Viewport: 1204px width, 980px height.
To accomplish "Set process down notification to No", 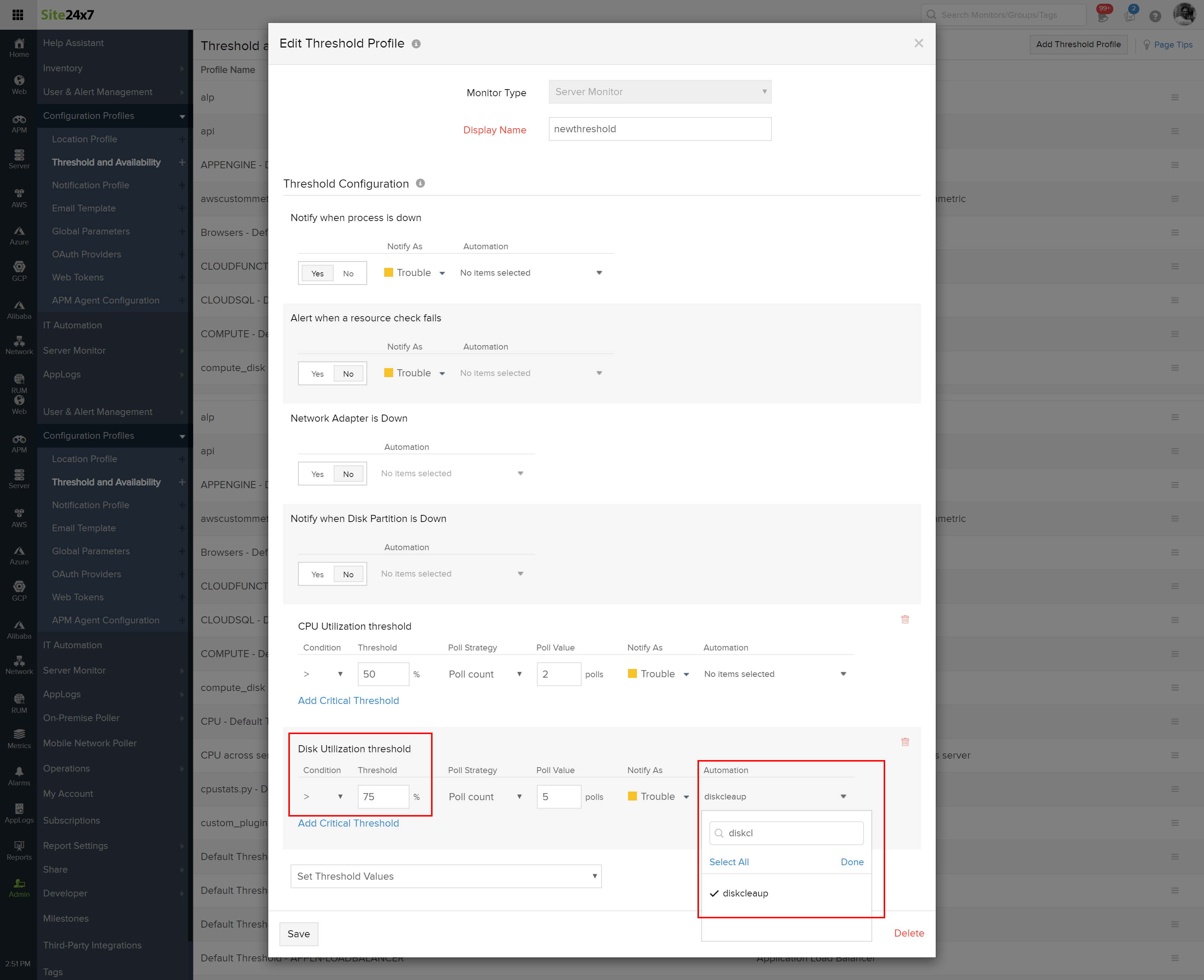I will click(x=348, y=273).
